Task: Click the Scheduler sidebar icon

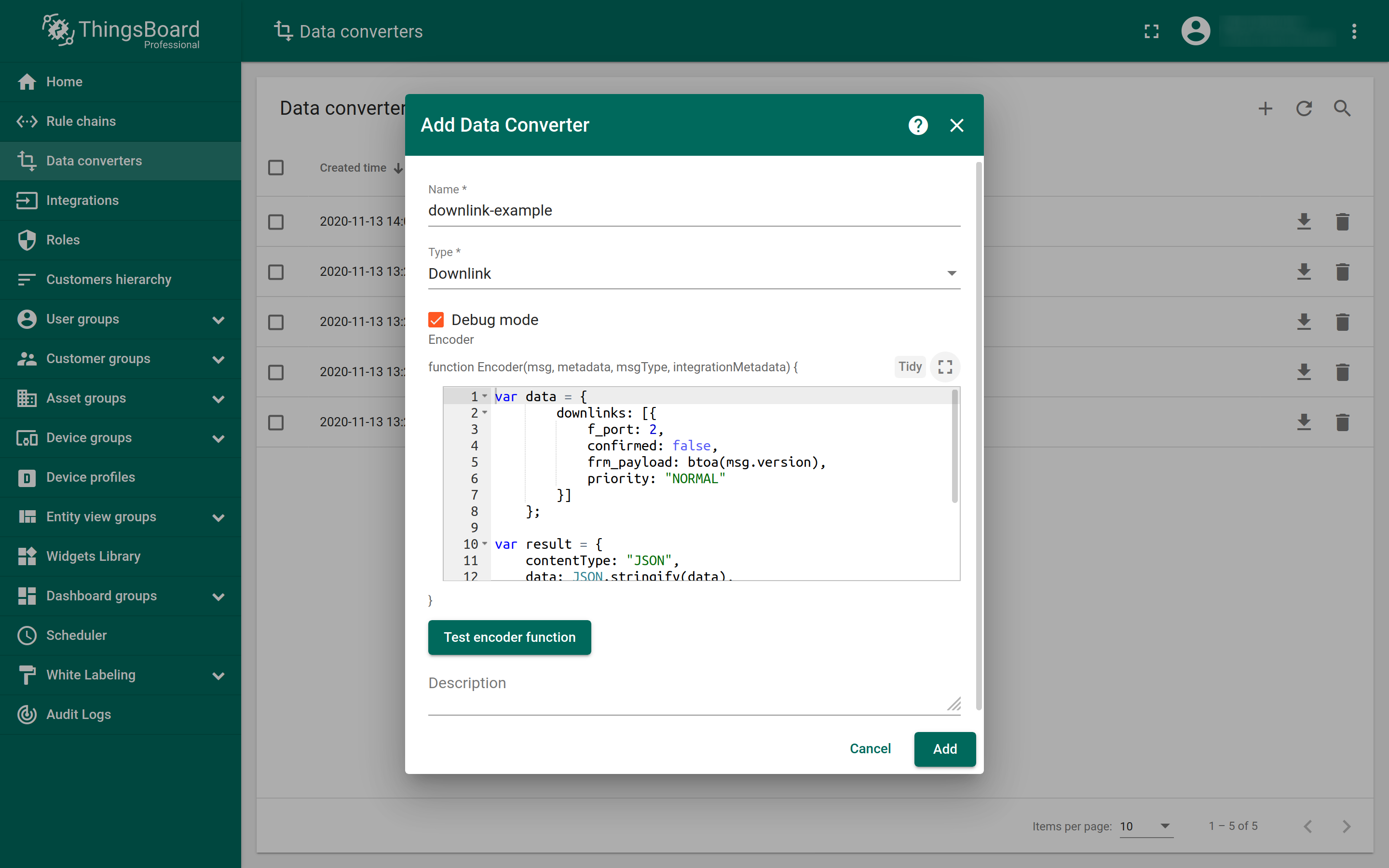Action: (28, 635)
